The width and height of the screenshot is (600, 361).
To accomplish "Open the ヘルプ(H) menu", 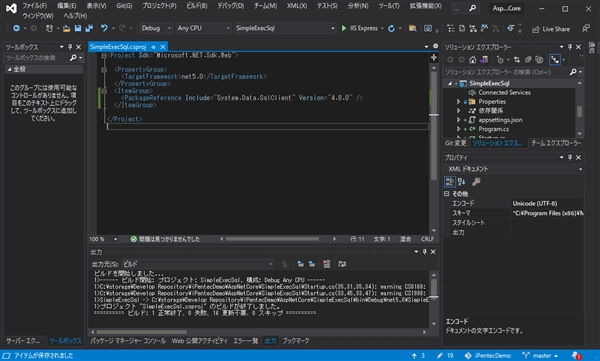I will coord(75,16).
